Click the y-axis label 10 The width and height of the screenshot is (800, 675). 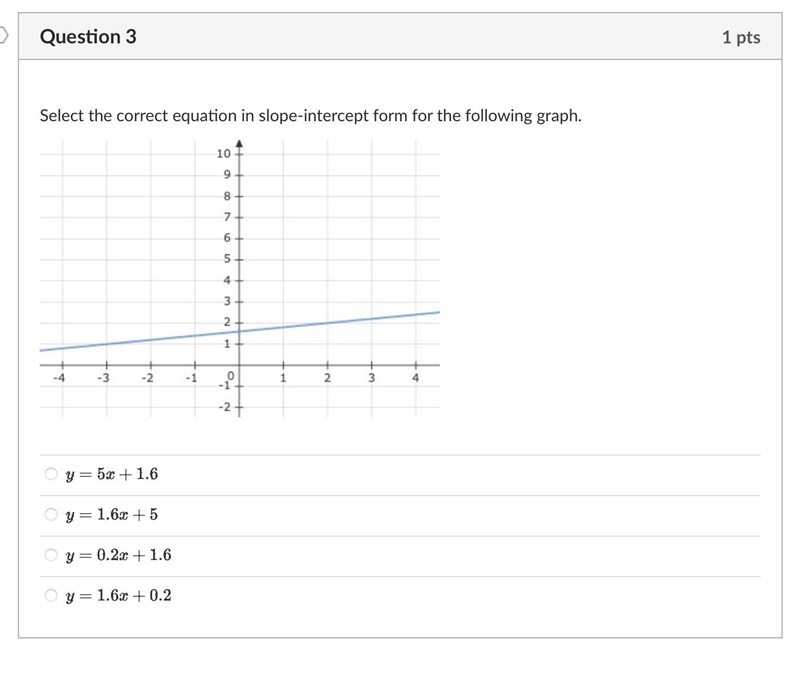click(223, 154)
